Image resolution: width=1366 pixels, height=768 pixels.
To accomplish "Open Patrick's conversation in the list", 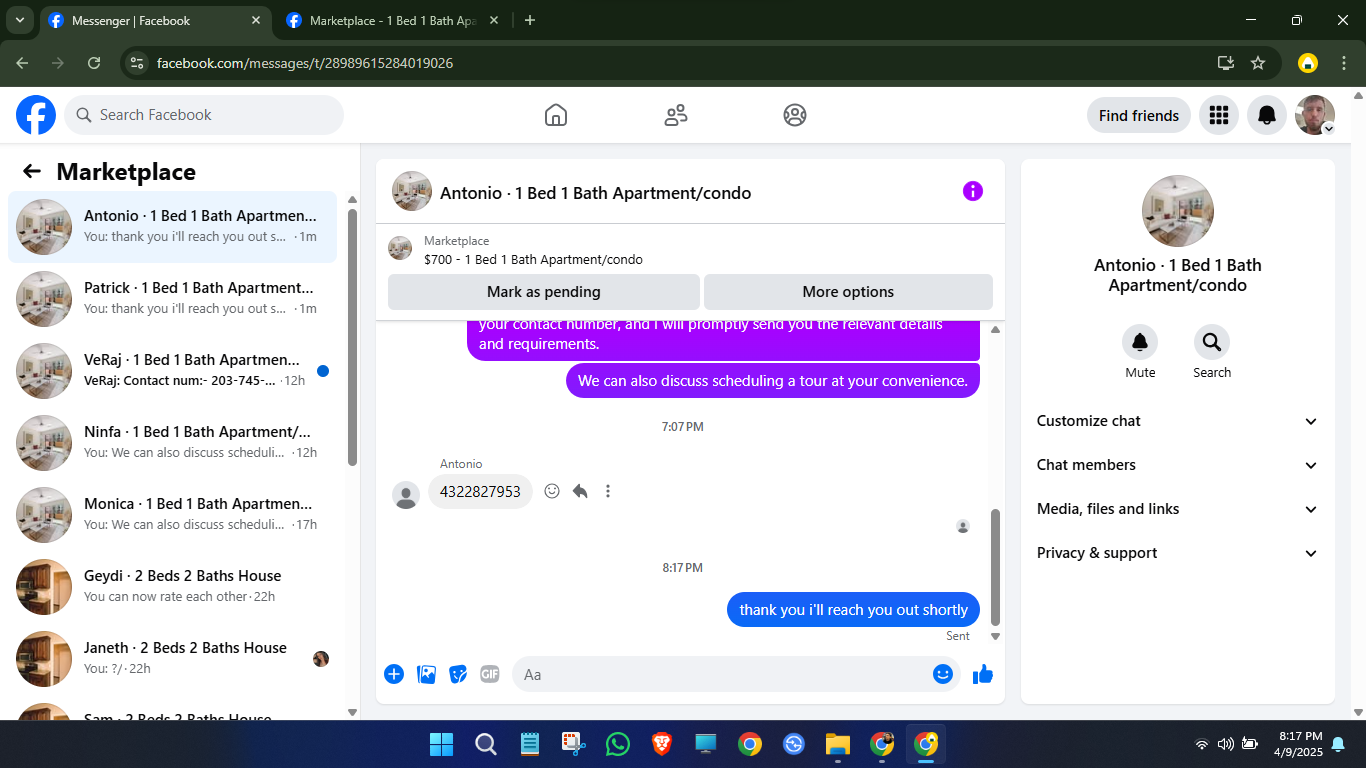I will [172, 298].
